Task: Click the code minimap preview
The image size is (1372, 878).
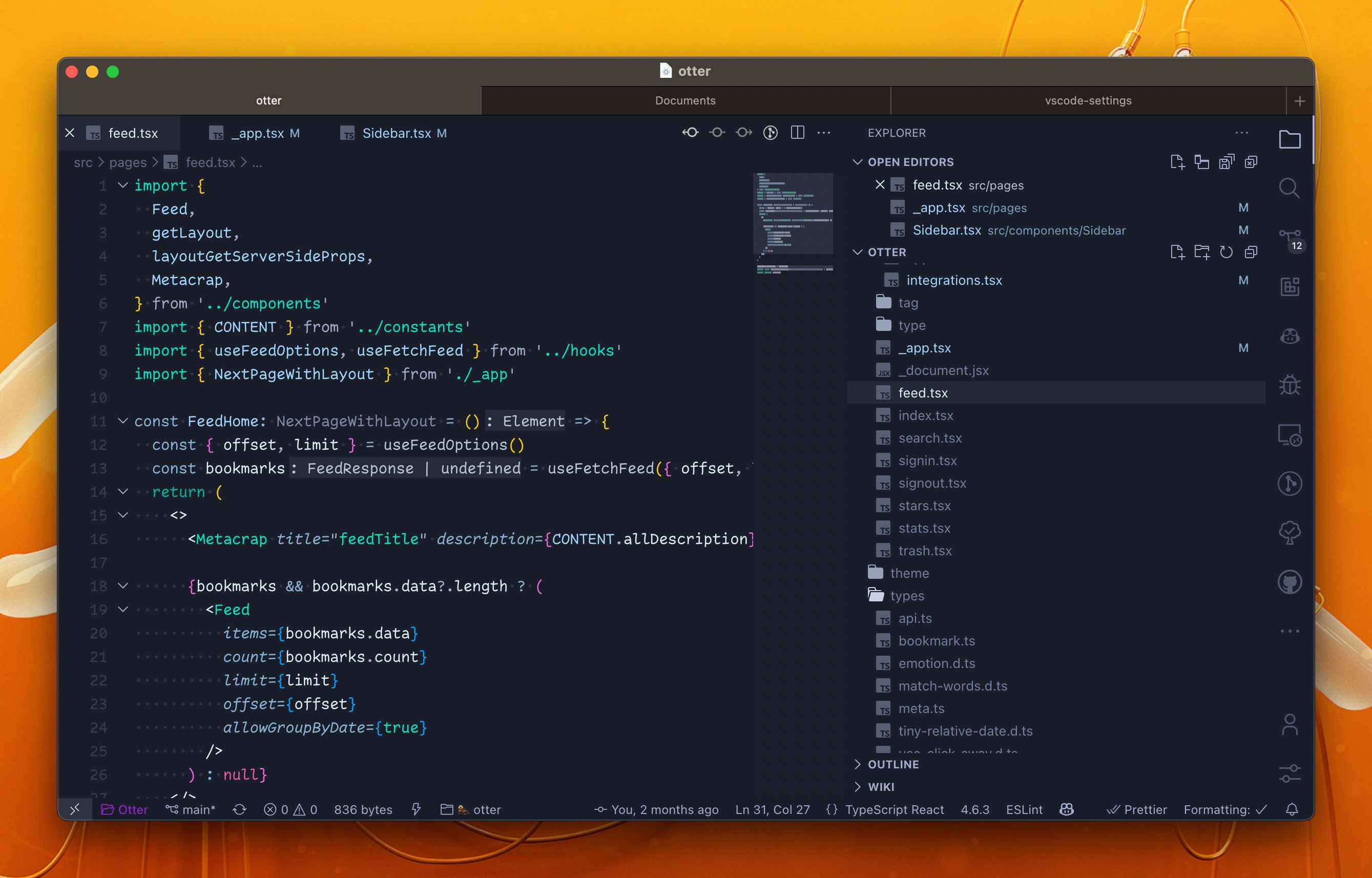Action: pyautogui.click(x=793, y=223)
